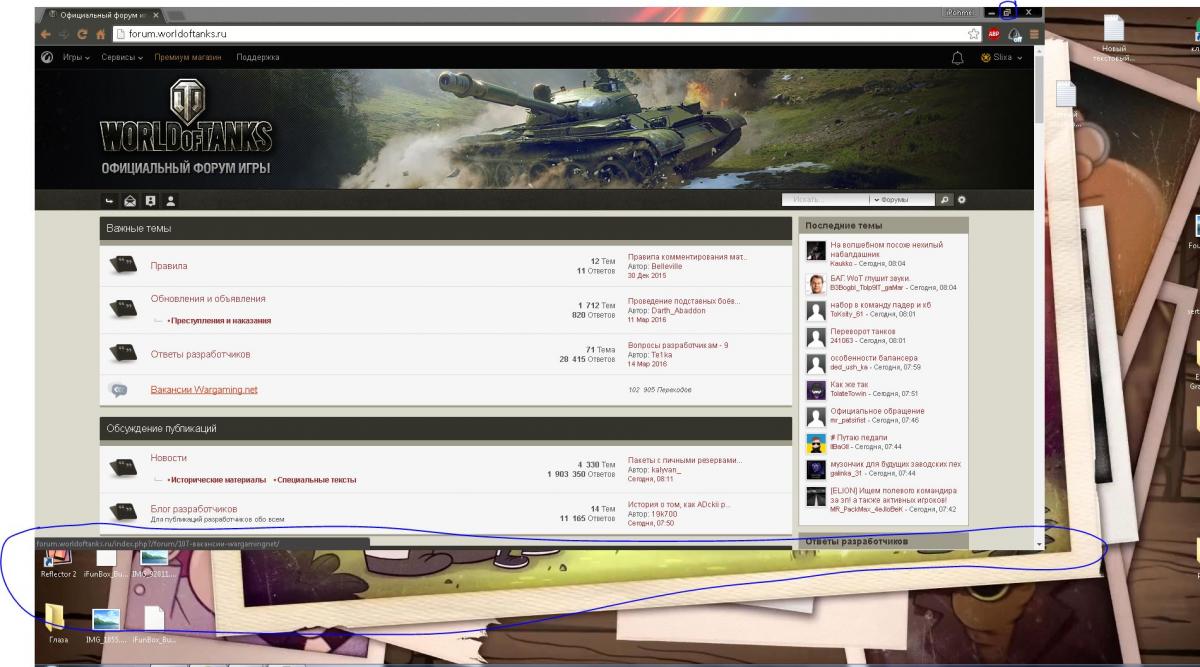Open the browser Home icon
Viewport: 1200px width, 667px height.
click(x=100, y=33)
